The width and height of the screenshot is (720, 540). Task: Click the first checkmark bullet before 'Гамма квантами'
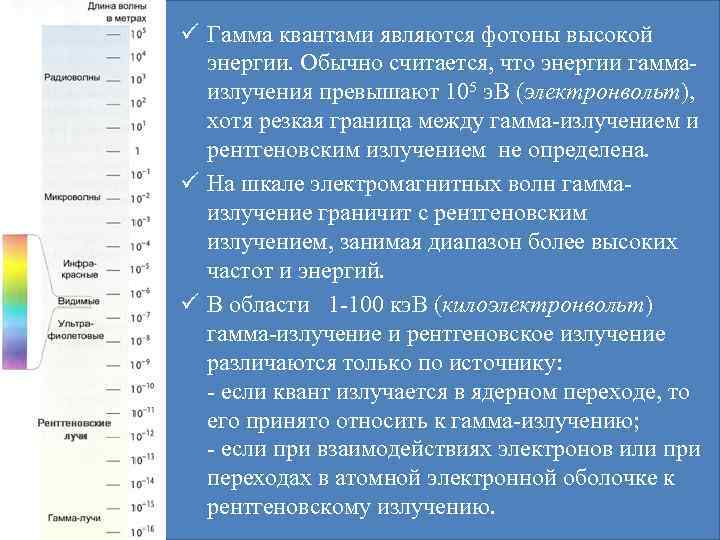tap(190, 32)
